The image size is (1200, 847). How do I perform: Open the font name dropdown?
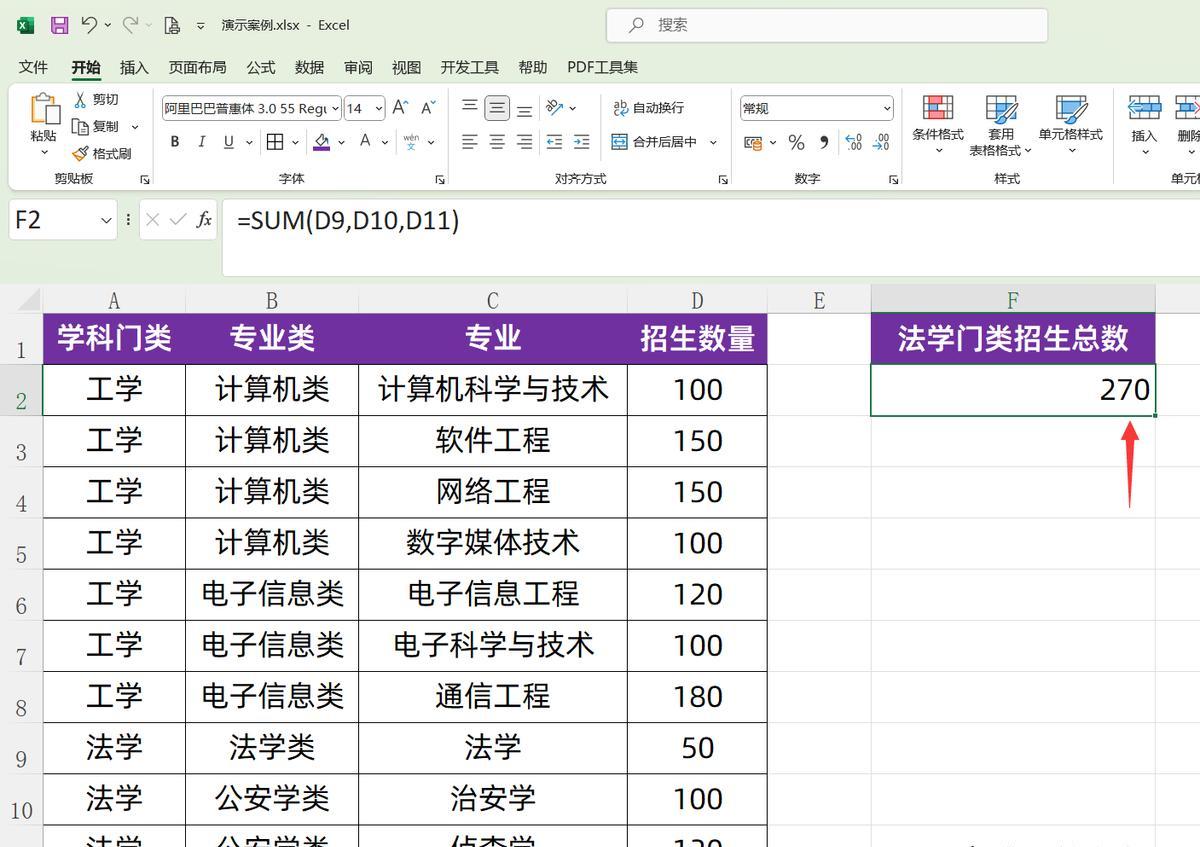pos(335,108)
